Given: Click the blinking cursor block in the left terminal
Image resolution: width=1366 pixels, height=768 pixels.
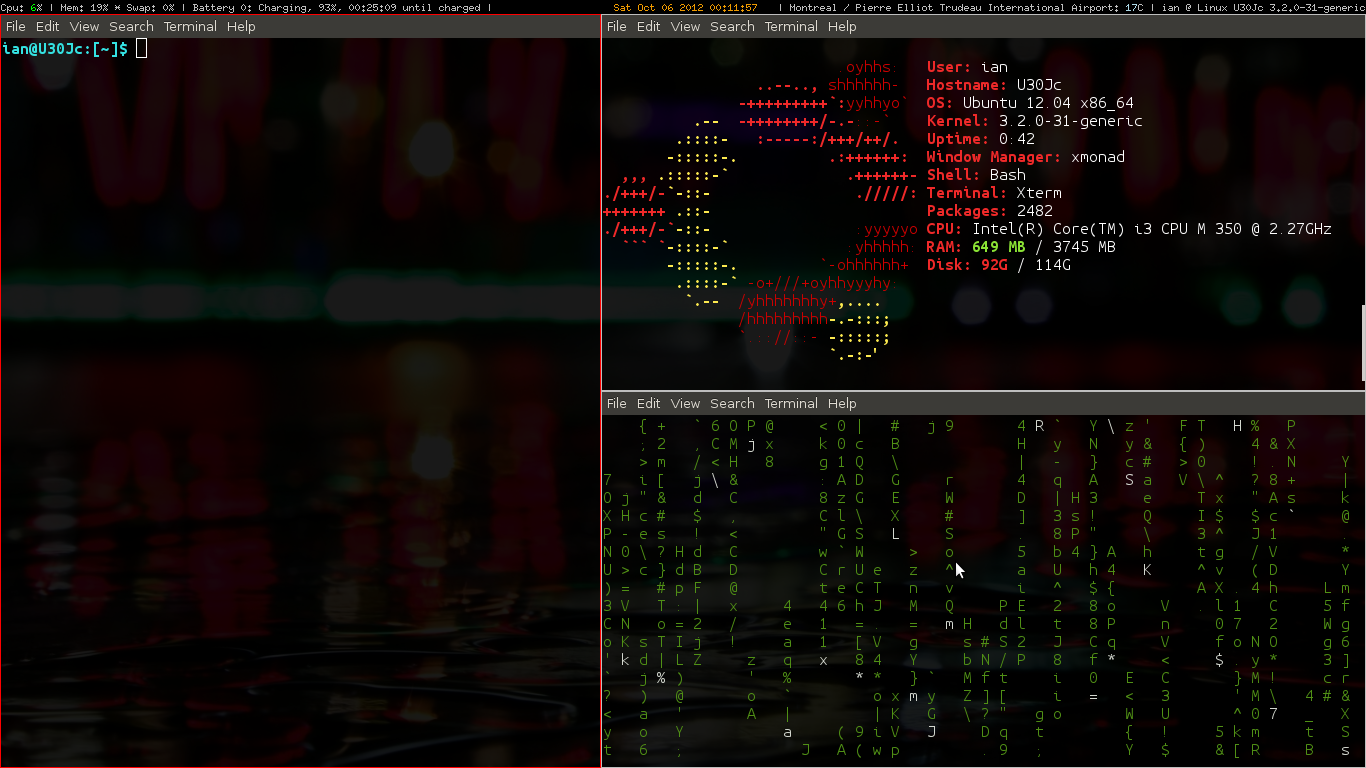Looking at the screenshot, I should click(140, 47).
